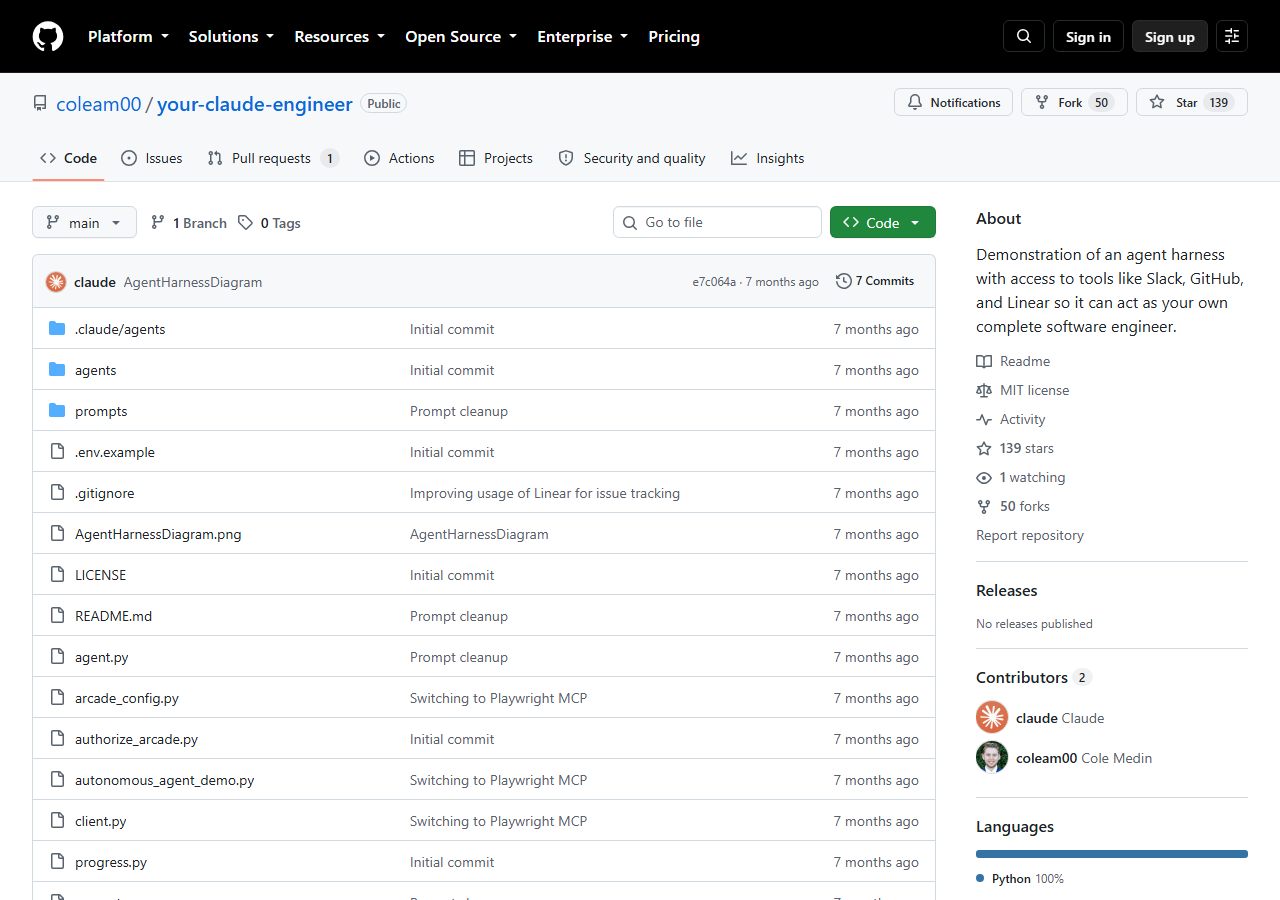Open the progress.py file

click(111, 862)
